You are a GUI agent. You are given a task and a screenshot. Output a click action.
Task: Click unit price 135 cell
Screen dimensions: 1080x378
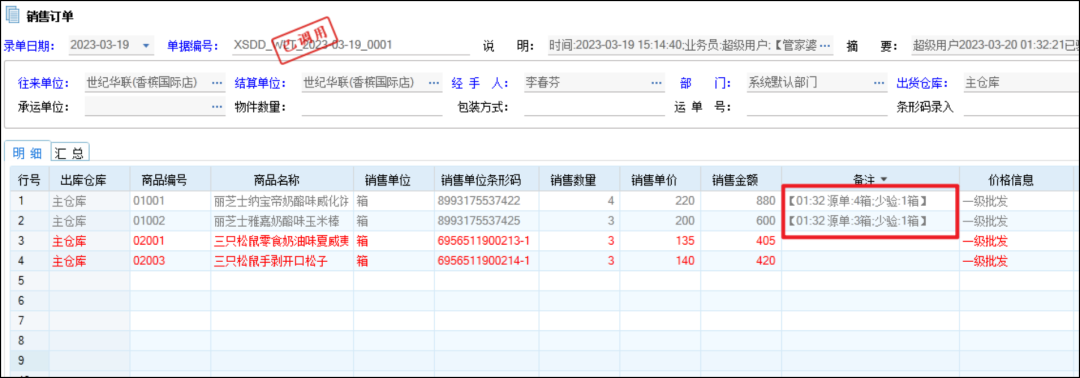tap(660, 241)
